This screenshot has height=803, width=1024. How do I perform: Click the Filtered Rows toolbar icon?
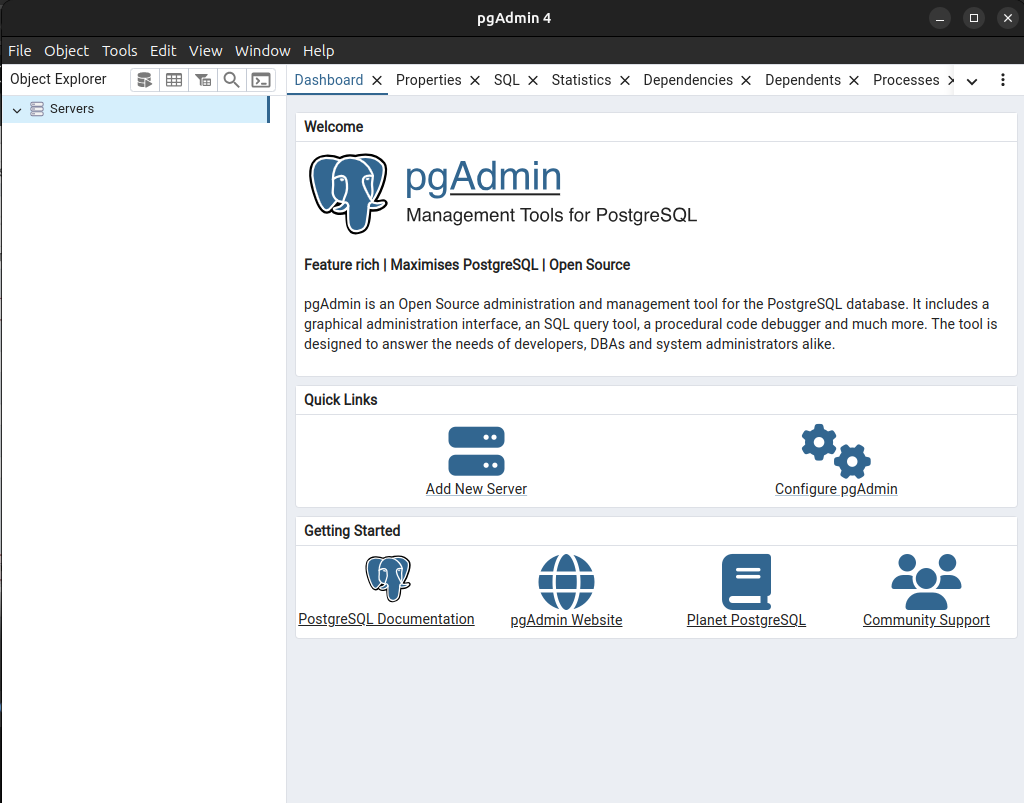203,80
